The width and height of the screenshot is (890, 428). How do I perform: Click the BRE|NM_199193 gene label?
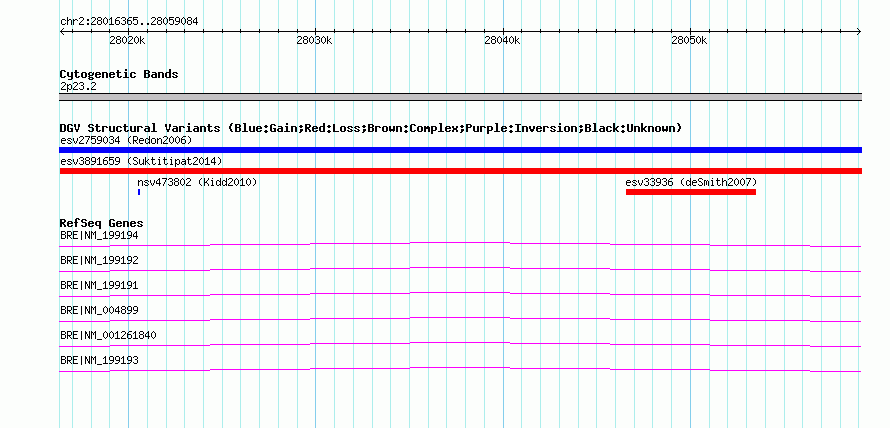click(99, 360)
